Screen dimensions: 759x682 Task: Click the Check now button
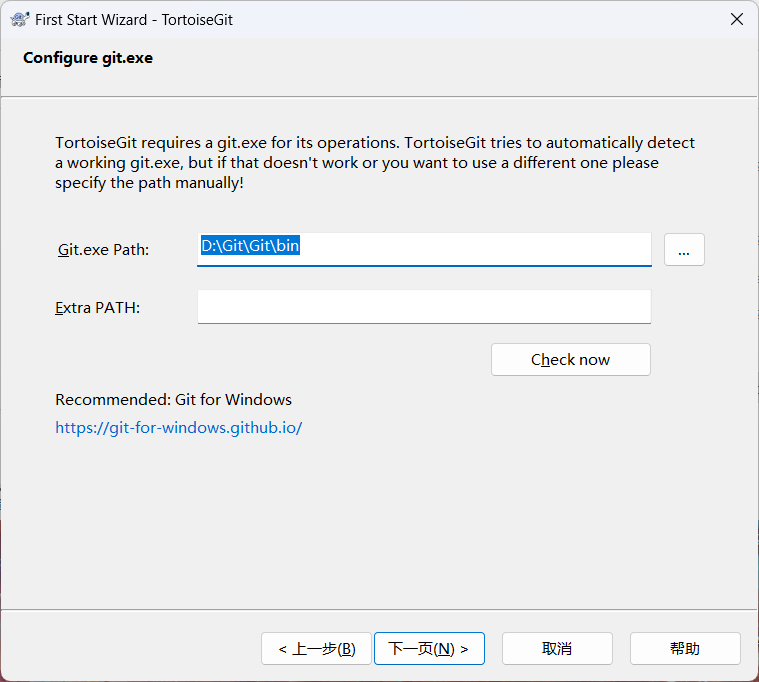pos(571,360)
